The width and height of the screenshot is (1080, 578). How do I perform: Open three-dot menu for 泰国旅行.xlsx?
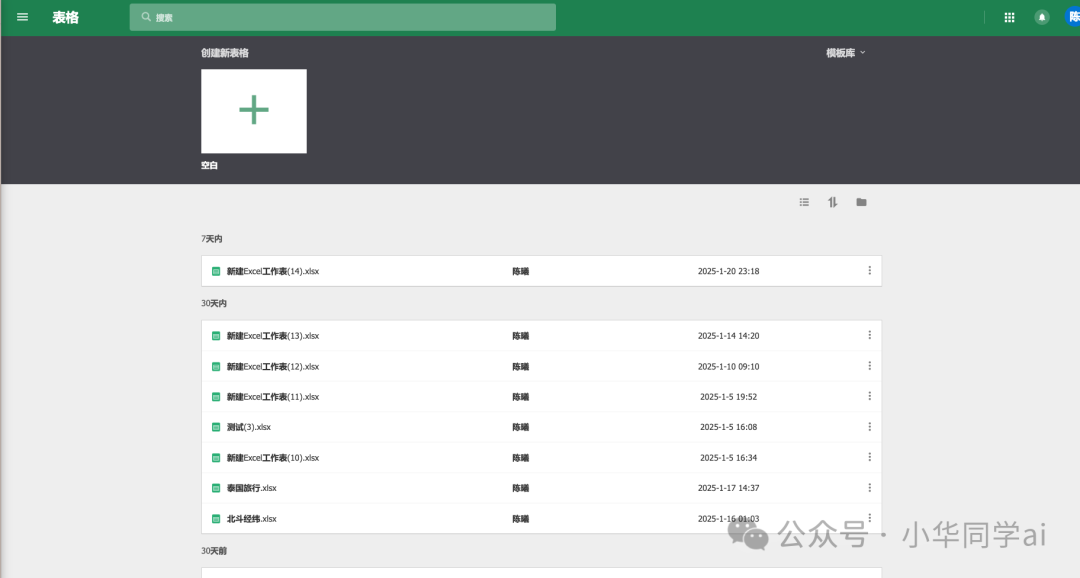pyautogui.click(x=869, y=488)
